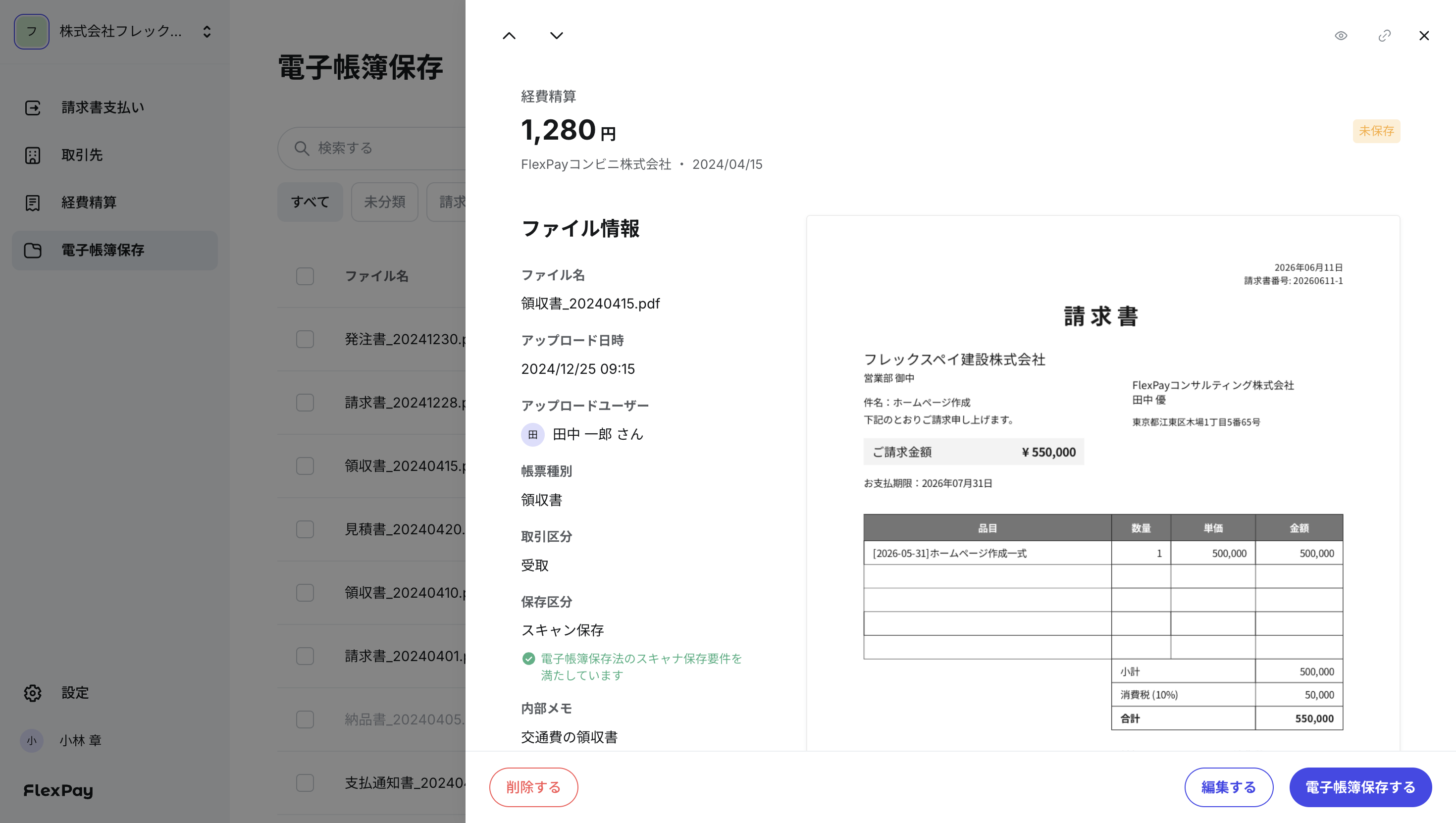
Task: Open 取引先 in sidebar
Action: pyautogui.click(x=115, y=155)
